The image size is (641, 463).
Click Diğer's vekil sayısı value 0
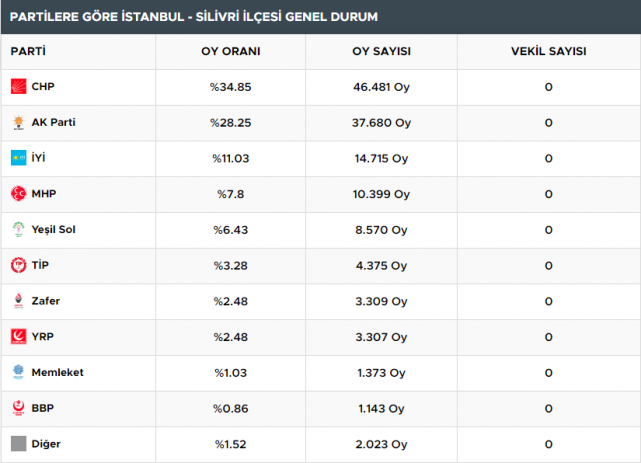point(549,445)
